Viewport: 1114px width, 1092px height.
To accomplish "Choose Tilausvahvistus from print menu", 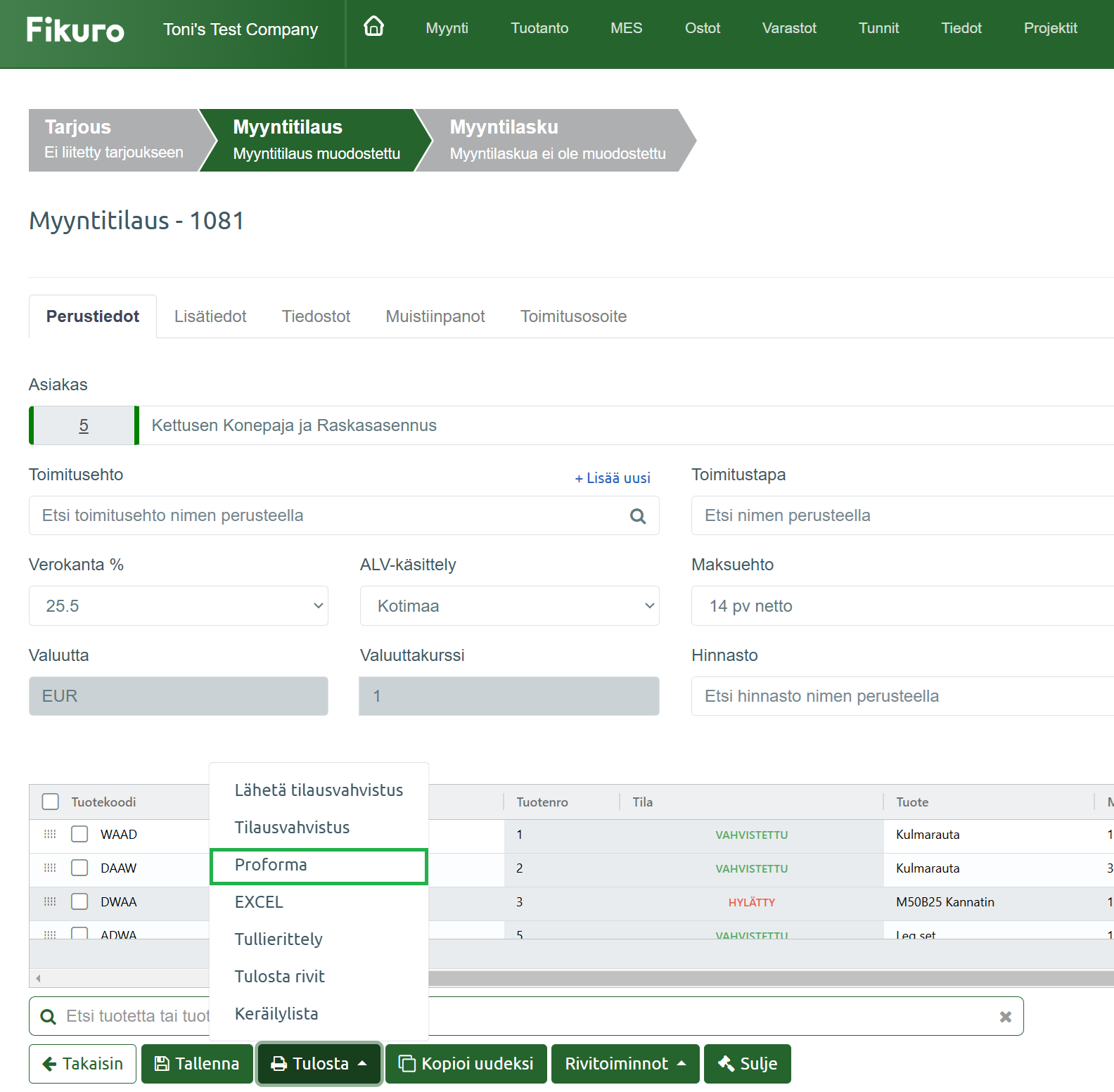I will (319, 828).
